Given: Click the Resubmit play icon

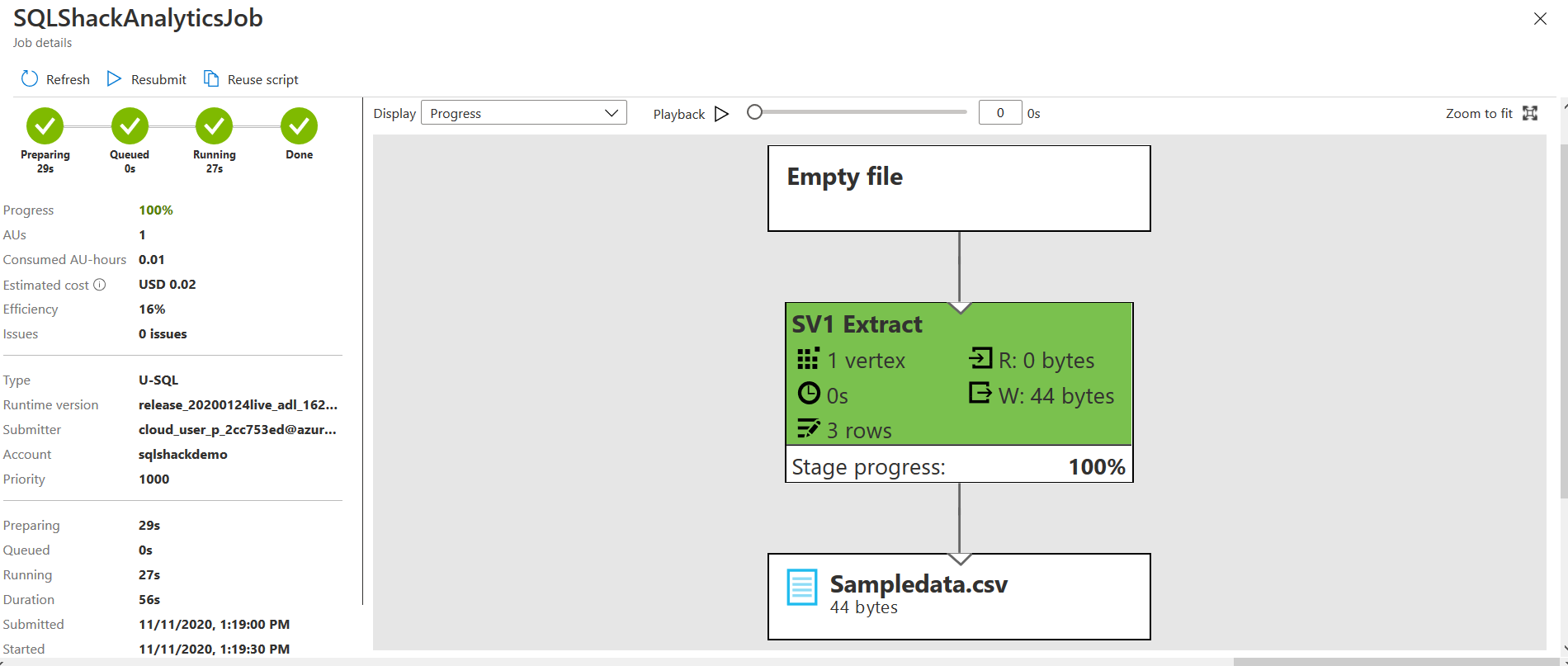Looking at the screenshot, I should point(115,79).
